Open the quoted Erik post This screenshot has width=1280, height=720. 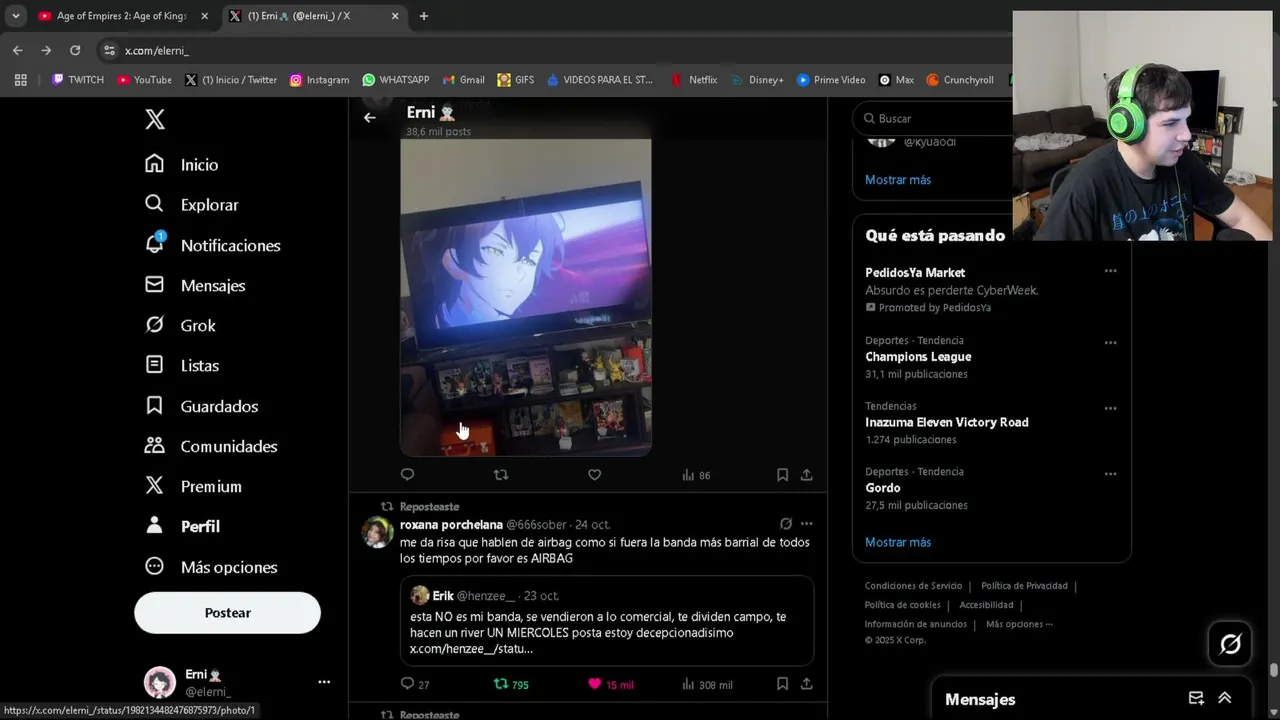coord(606,621)
